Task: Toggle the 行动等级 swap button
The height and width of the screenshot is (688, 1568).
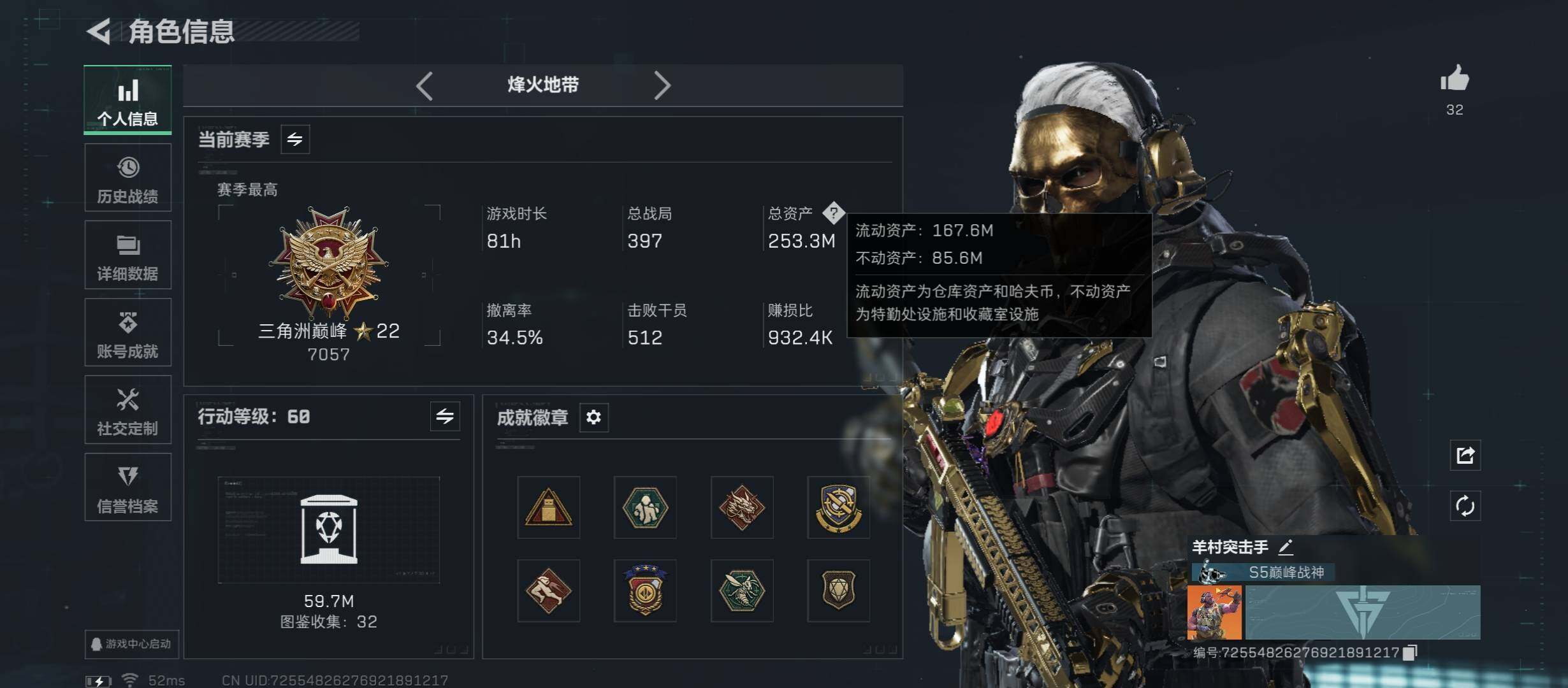Action: point(445,417)
